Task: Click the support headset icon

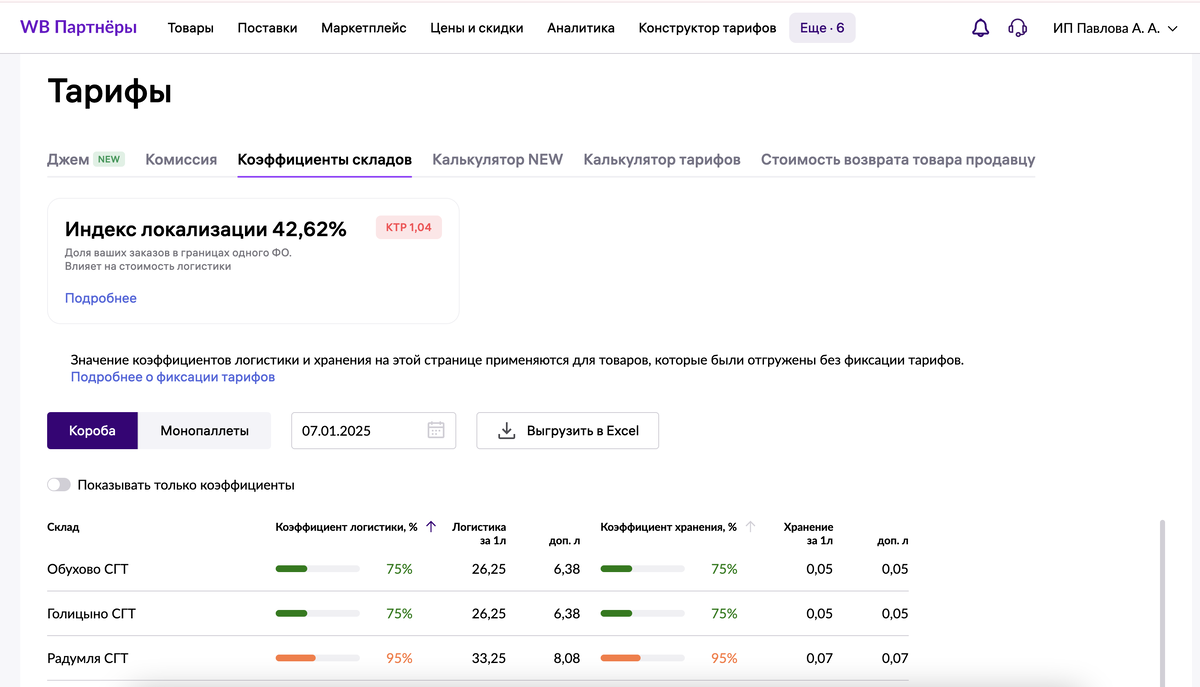Action: tap(1018, 27)
